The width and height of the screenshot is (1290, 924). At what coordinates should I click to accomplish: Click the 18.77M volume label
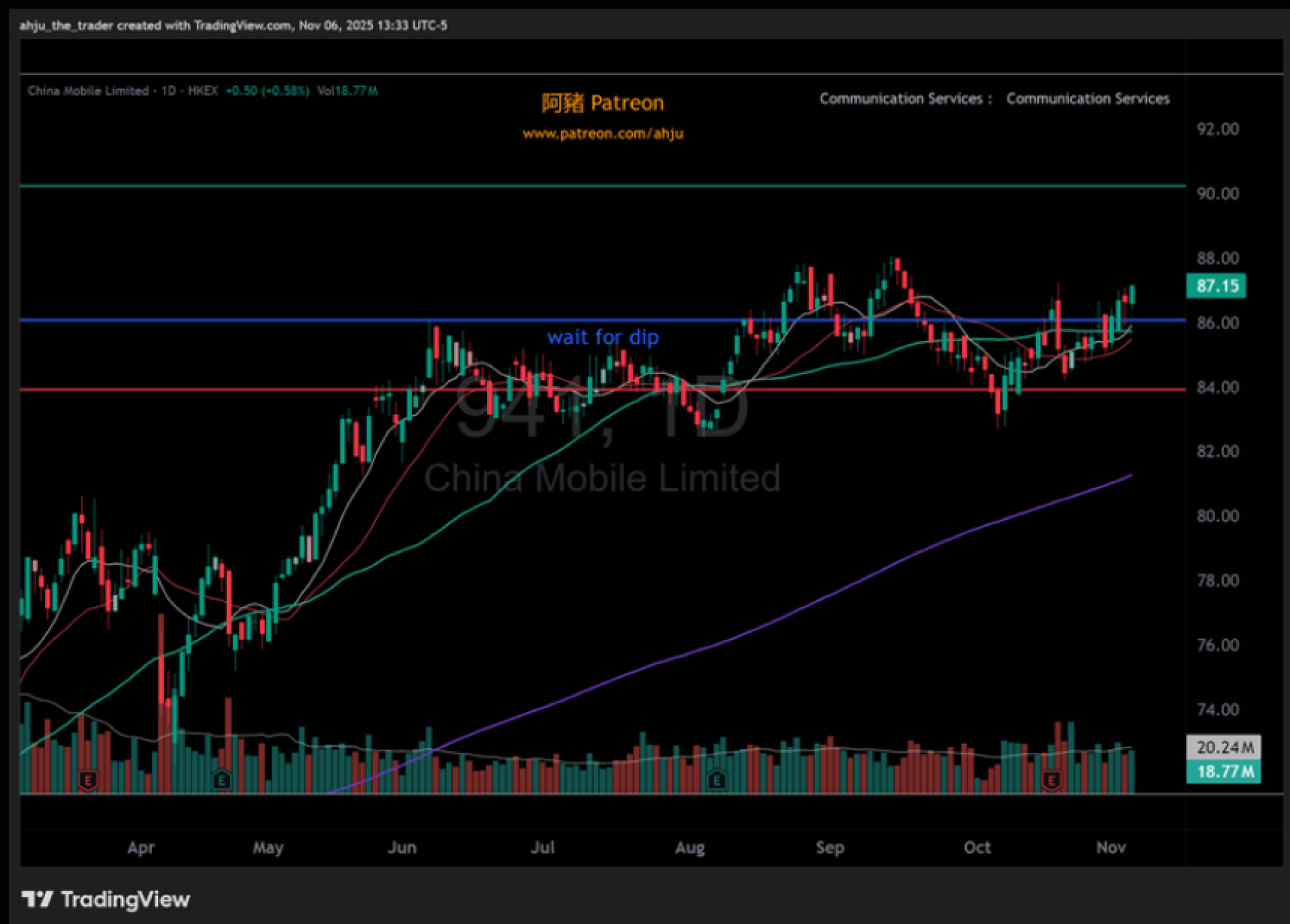pyautogui.click(x=1224, y=772)
